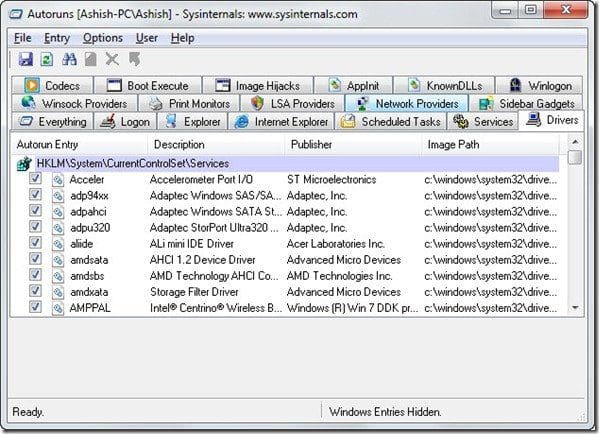Switch to the Codecs tab
This screenshot has height=434, width=599.
click(x=52, y=85)
